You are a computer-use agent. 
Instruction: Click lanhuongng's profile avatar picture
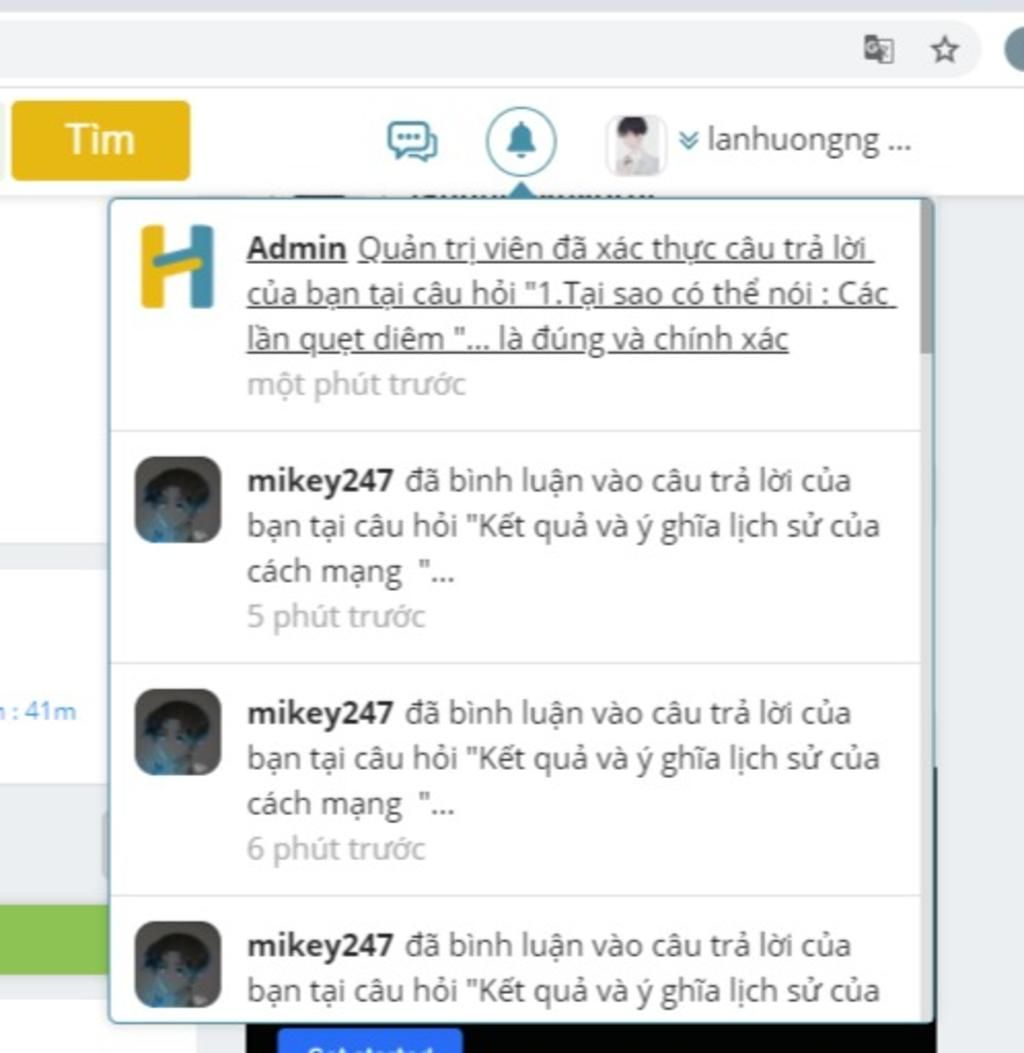637,141
